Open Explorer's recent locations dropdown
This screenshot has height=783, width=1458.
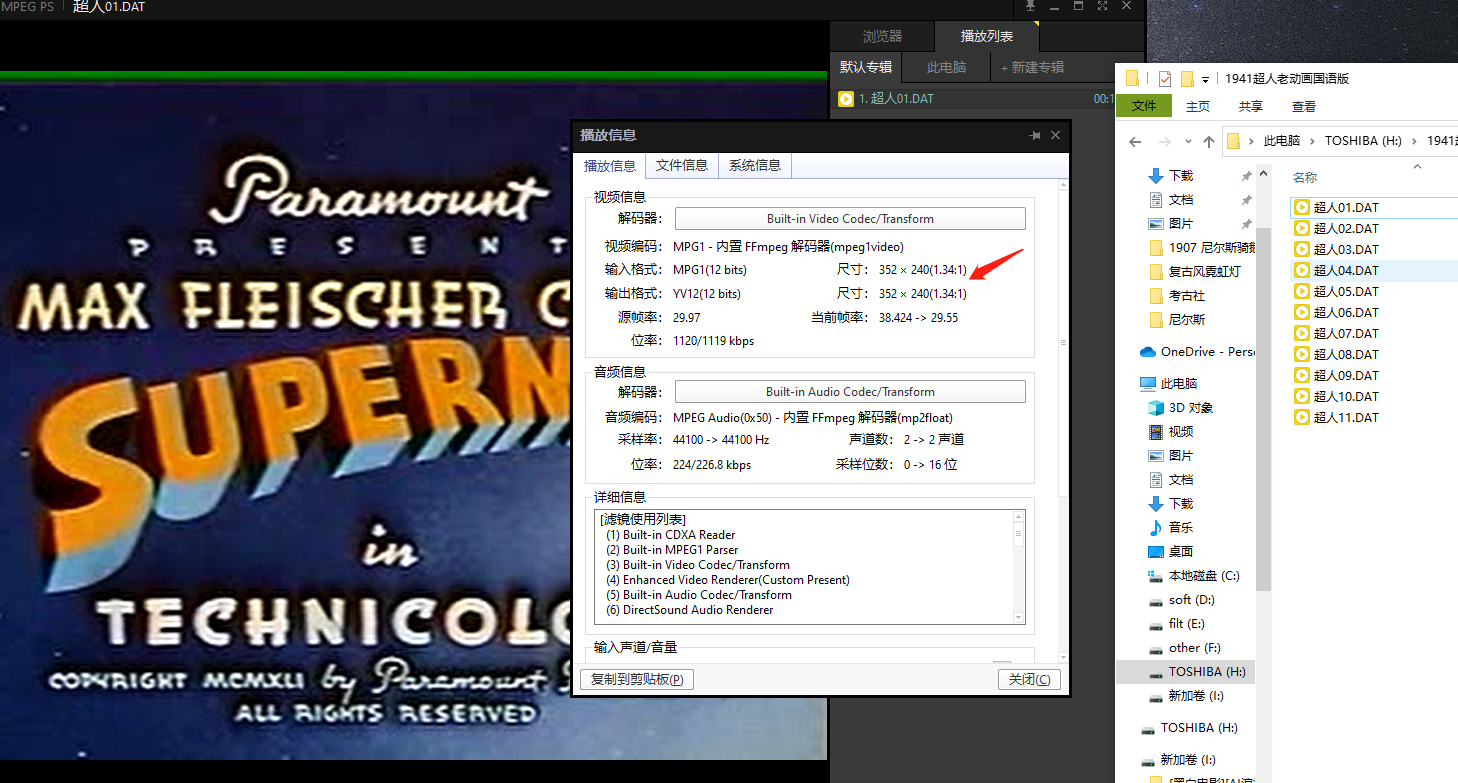1188,142
